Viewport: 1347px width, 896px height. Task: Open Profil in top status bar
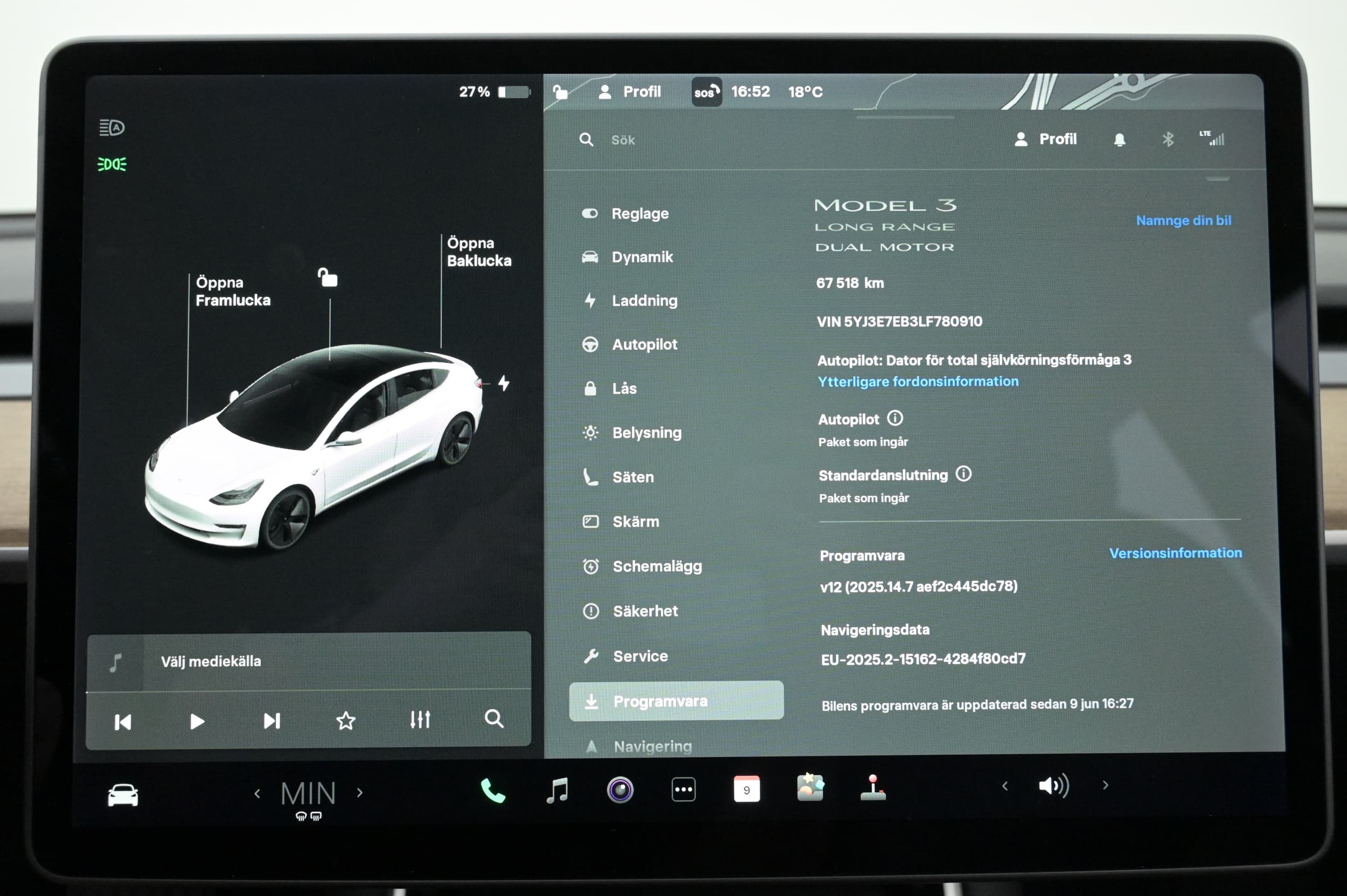(x=629, y=92)
